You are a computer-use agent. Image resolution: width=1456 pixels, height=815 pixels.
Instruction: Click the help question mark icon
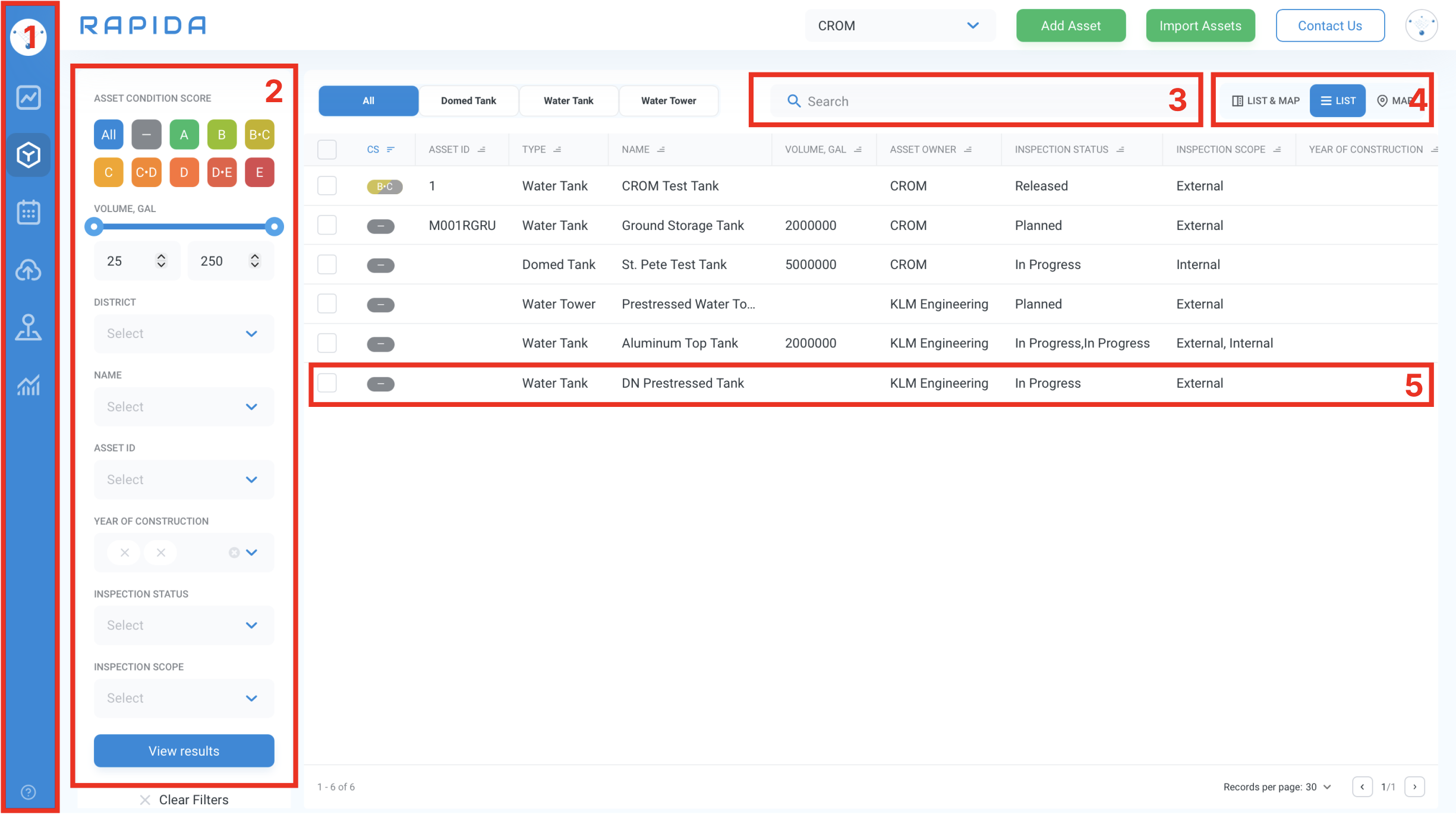click(28, 792)
